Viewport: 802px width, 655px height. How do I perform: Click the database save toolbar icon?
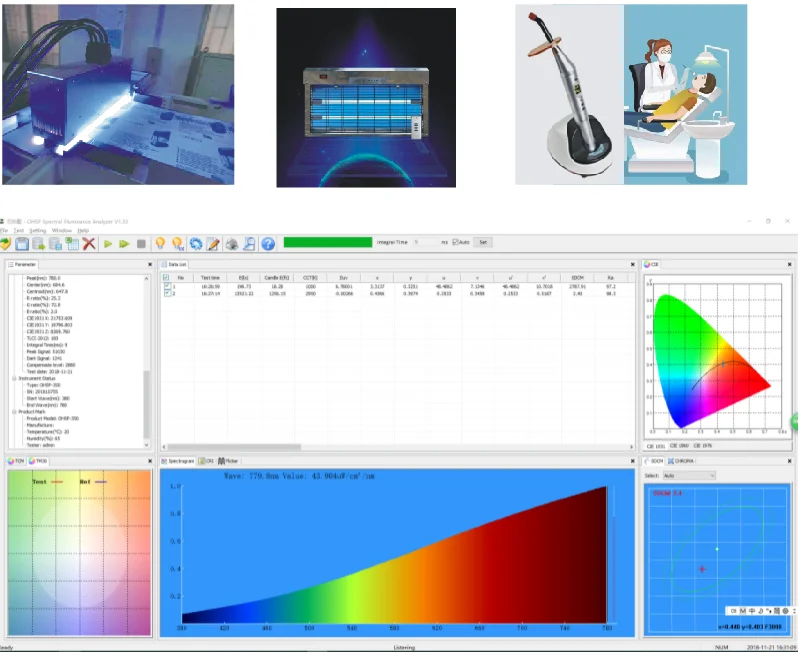(x=56, y=244)
